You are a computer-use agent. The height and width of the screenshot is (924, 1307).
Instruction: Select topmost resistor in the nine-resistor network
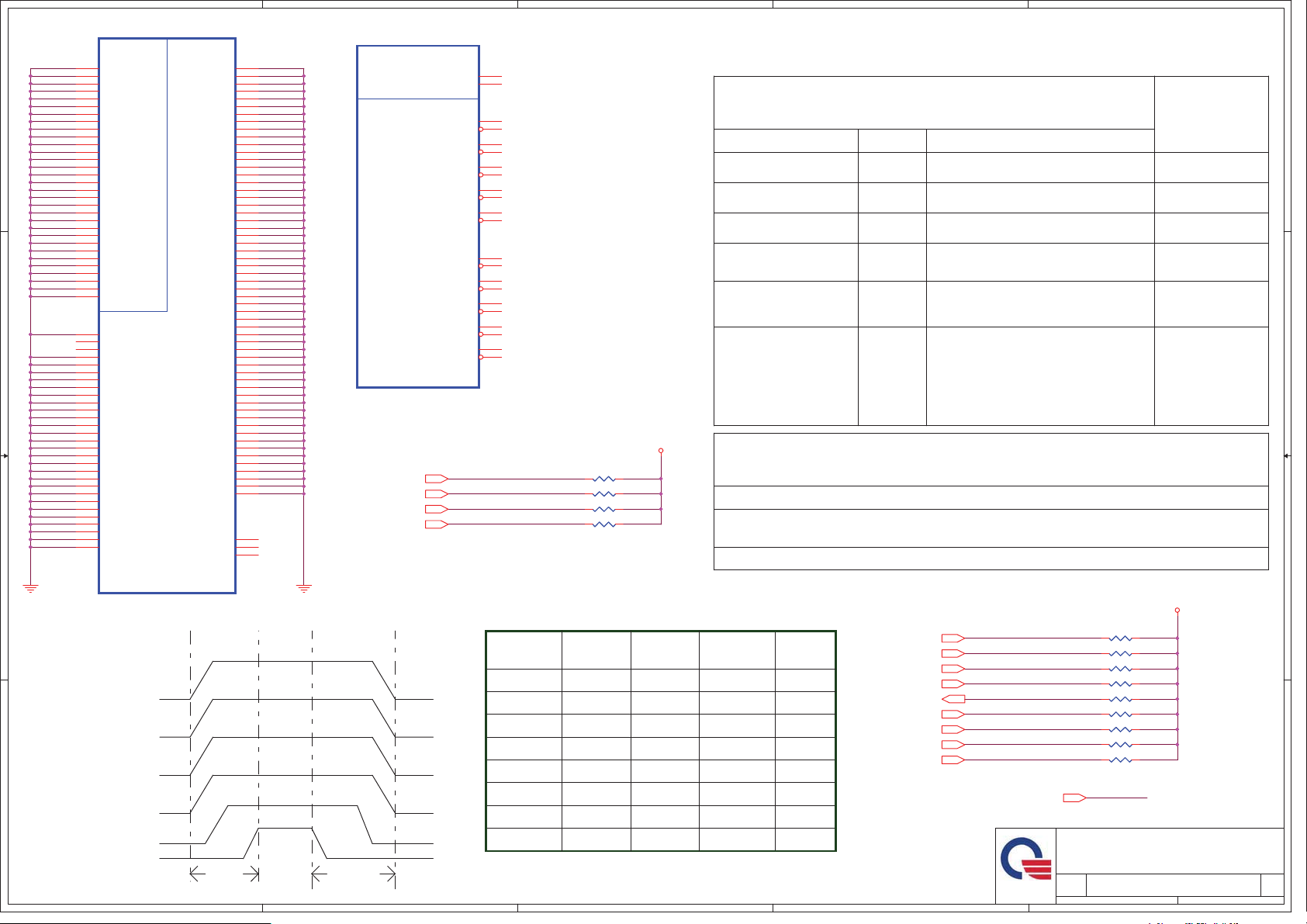click(x=1120, y=638)
